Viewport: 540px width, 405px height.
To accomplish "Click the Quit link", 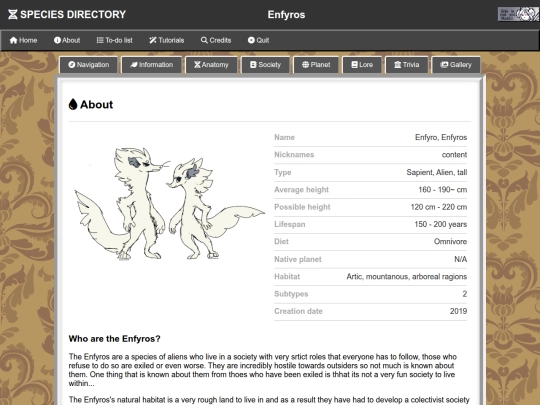I will 258,40.
